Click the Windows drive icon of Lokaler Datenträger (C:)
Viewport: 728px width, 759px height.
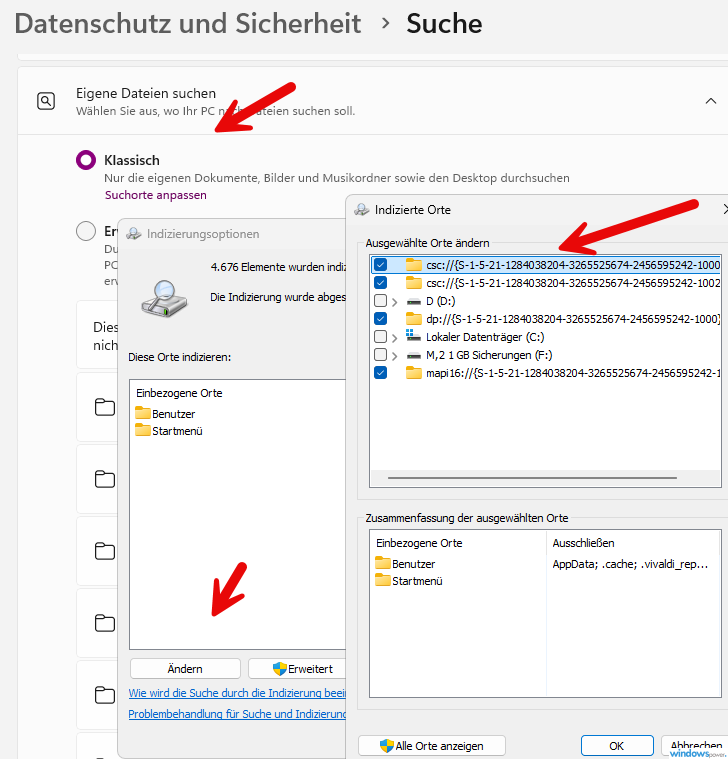coord(413,335)
